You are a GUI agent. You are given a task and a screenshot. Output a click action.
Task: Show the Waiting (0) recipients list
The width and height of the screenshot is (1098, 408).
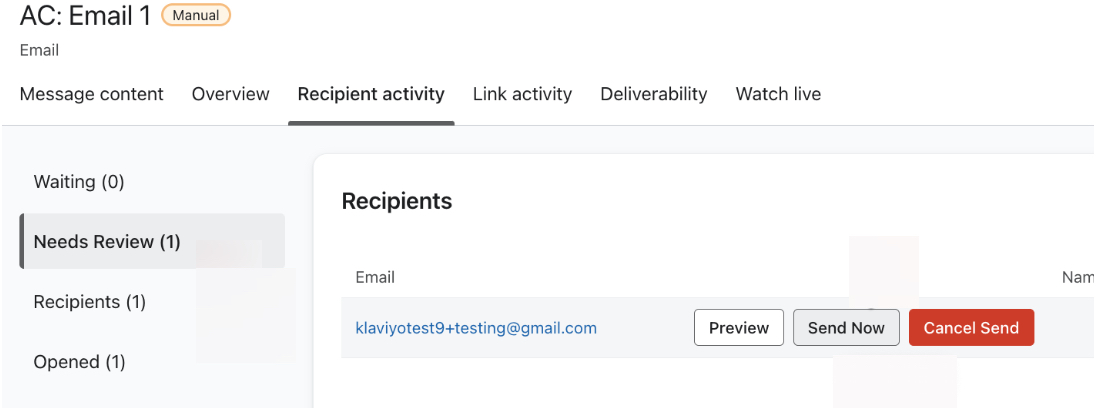pyautogui.click(x=79, y=182)
